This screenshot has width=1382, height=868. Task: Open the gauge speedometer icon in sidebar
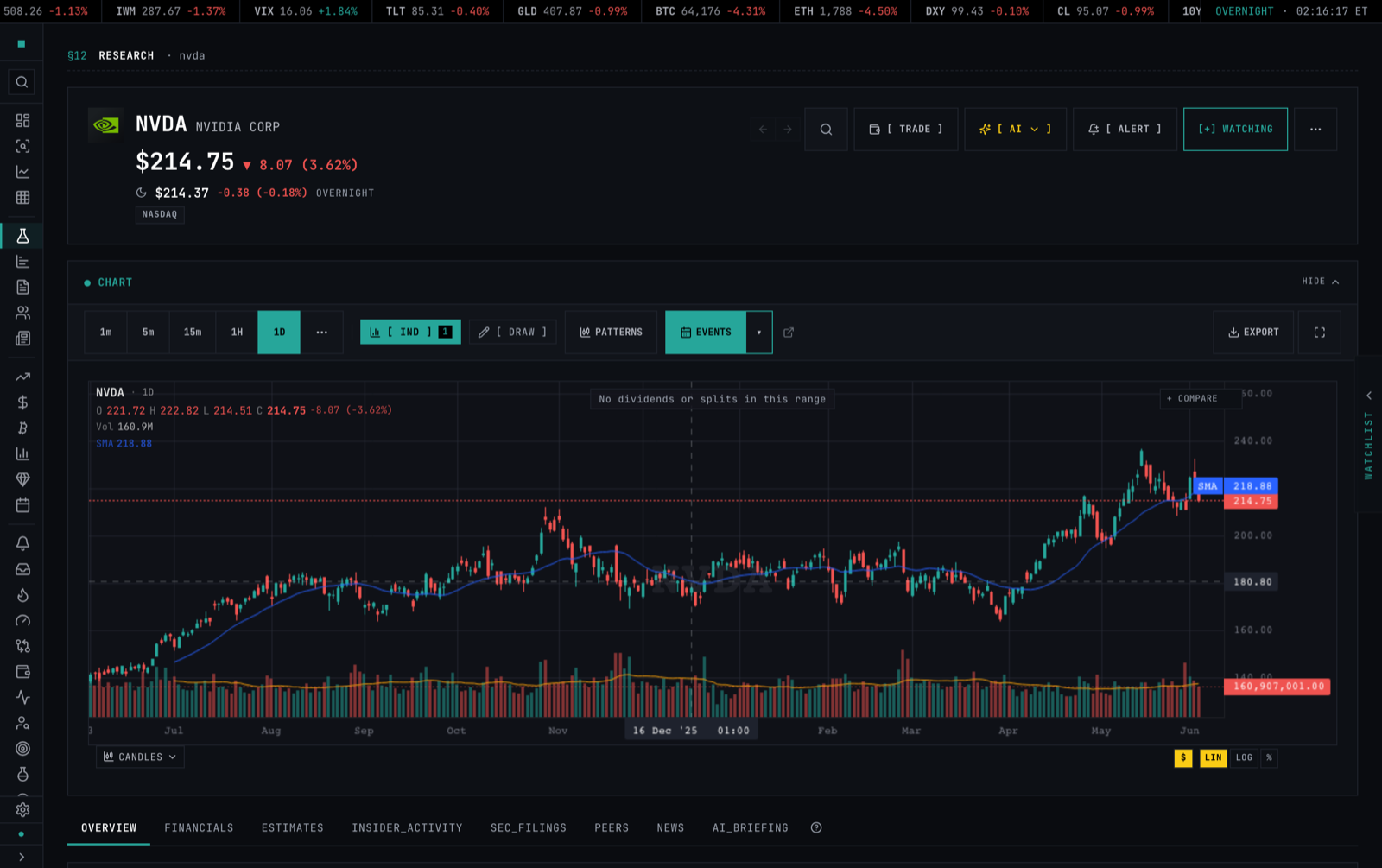(22, 620)
